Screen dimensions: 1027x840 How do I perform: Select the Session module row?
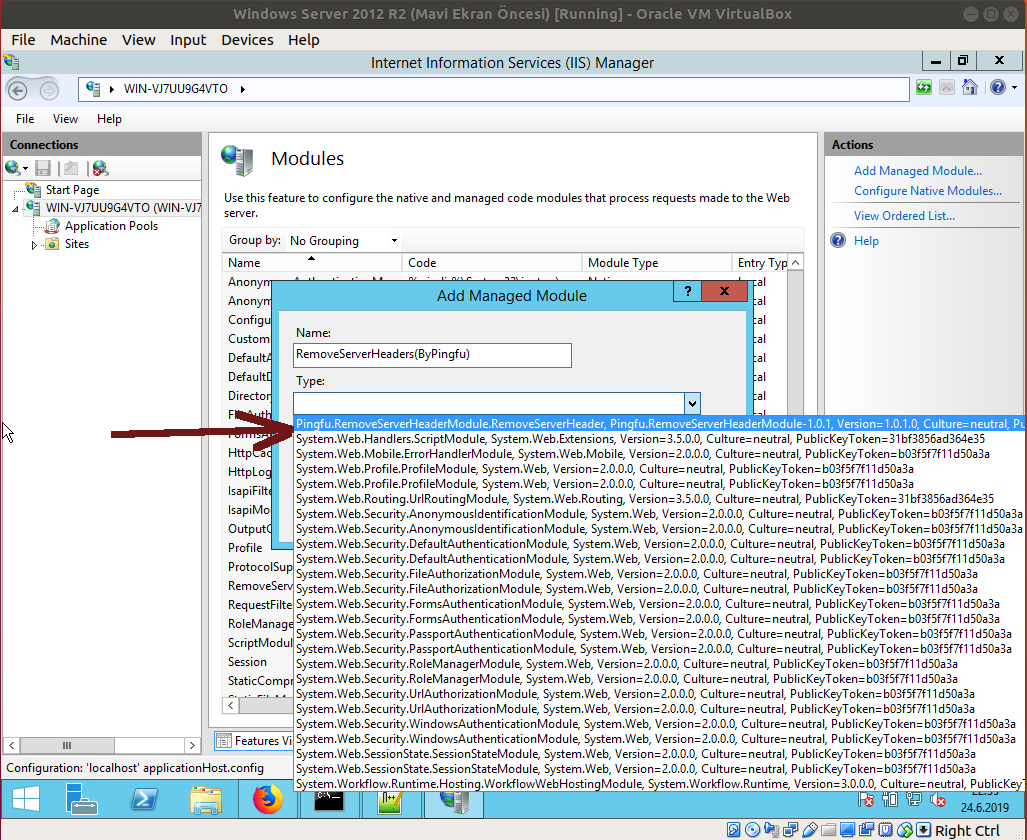(248, 662)
